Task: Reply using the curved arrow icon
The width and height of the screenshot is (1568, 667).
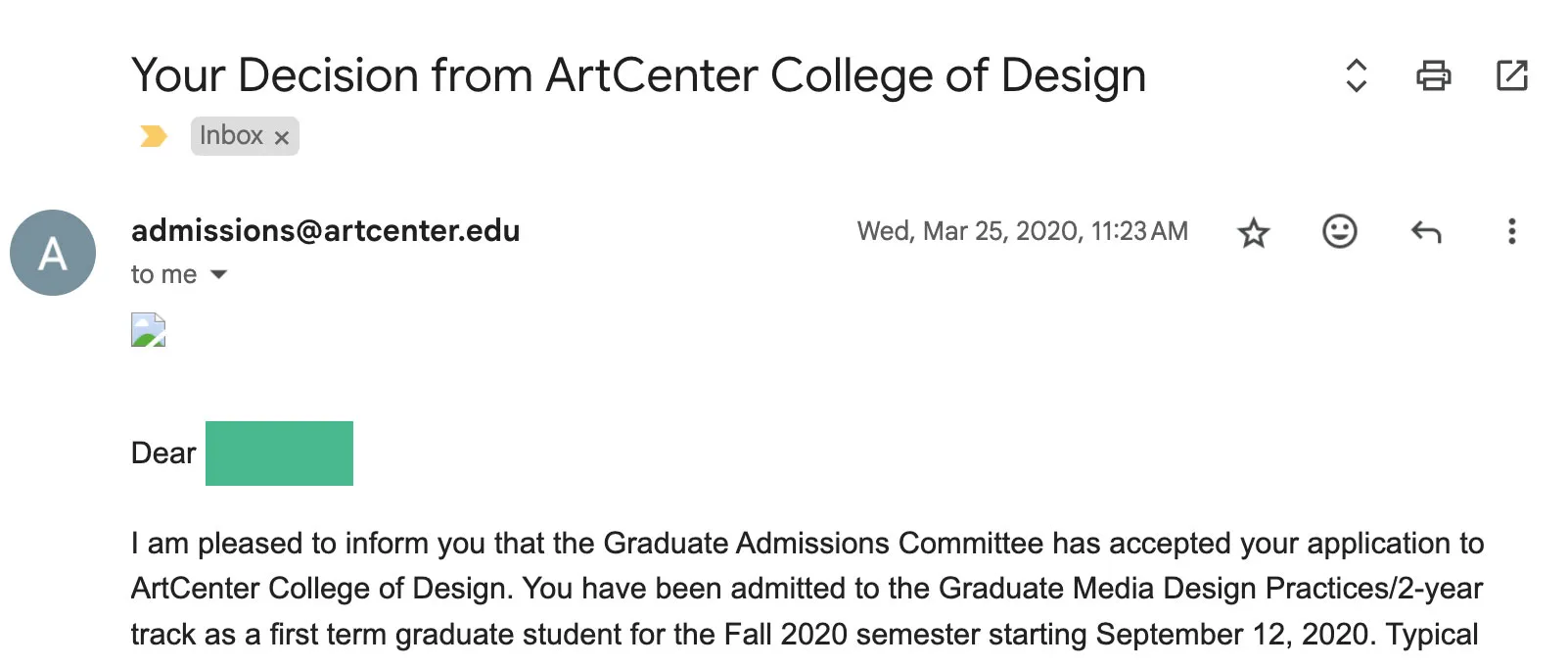Action: click(x=1426, y=232)
